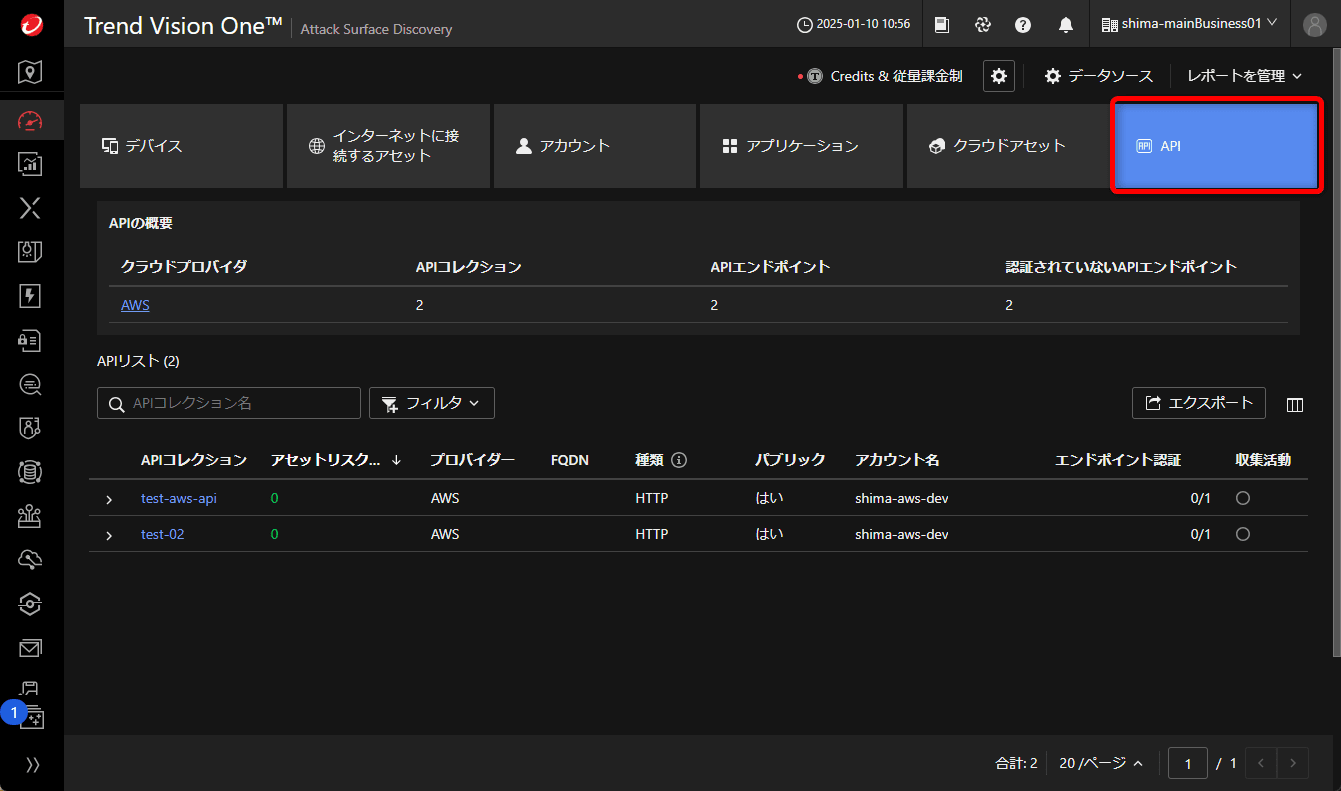
Task: Switch to インターネットに接続するアセット tab
Action: [x=388, y=146]
